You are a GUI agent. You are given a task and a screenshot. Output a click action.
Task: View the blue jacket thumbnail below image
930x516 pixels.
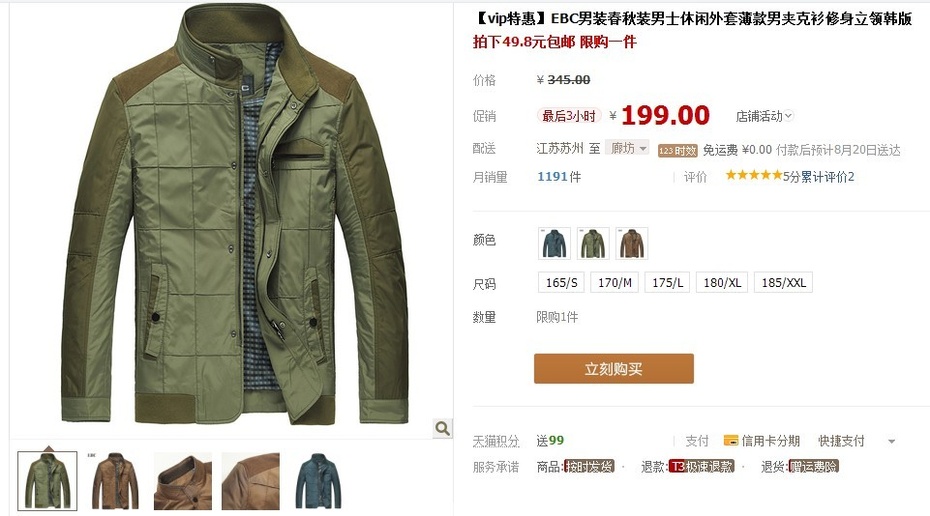(x=319, y=481)
